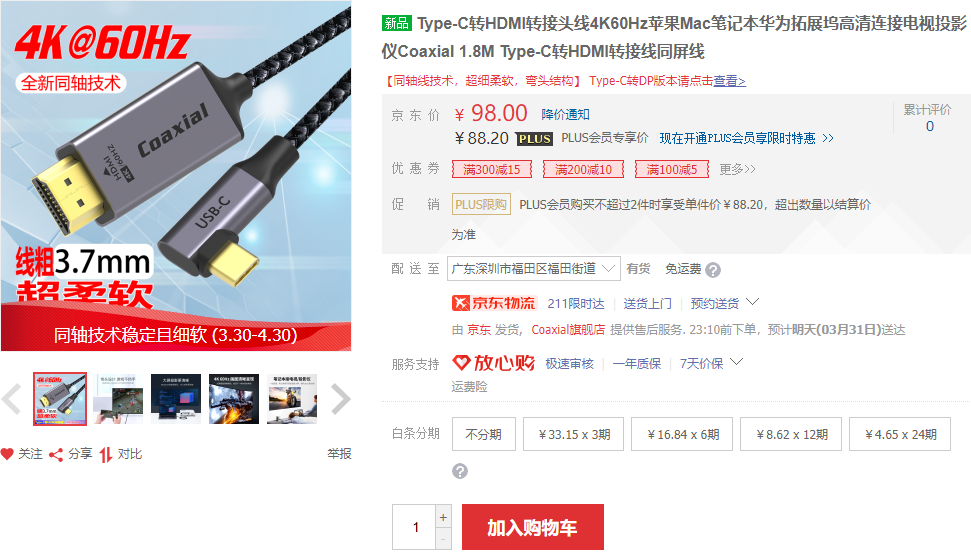Viewport: 971px width, 552px height.
Task: Decrease quantity with the minus stepper
Action: point(443,540)
